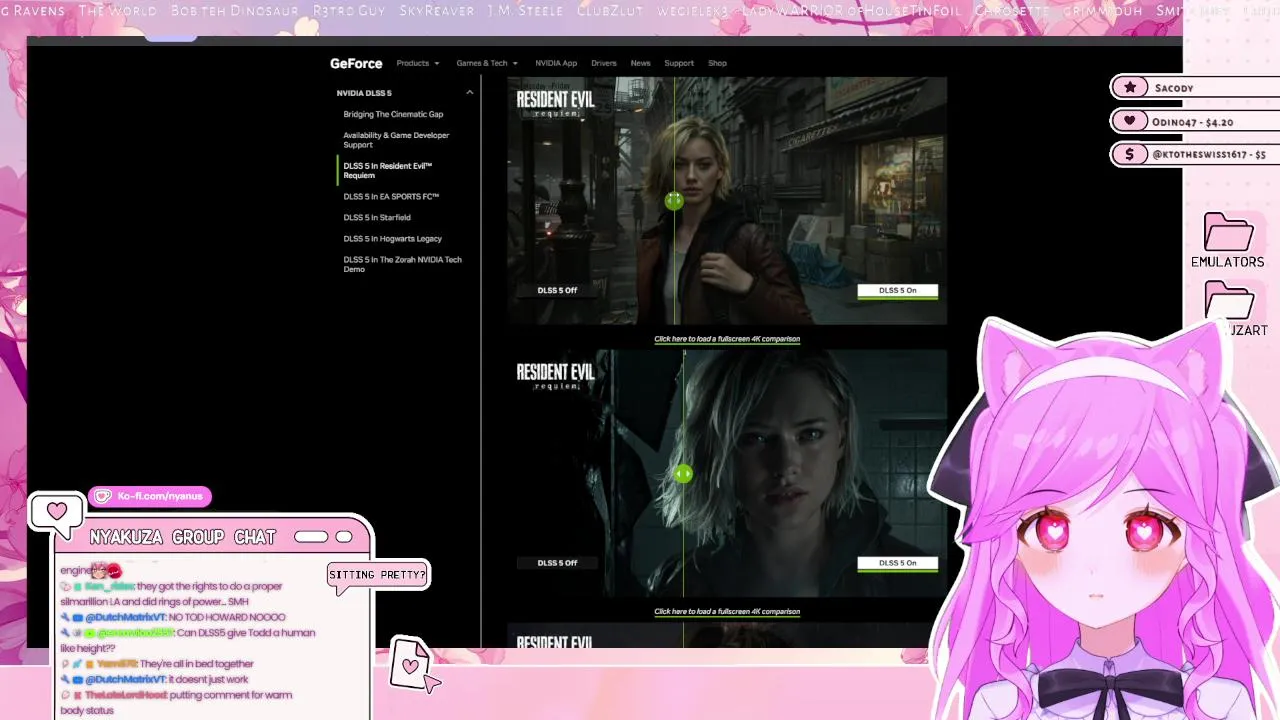Click the Ko-fi.com/nyanus badge
The height and width of the screenshot is (720, 1280).
tap(150, 496)
